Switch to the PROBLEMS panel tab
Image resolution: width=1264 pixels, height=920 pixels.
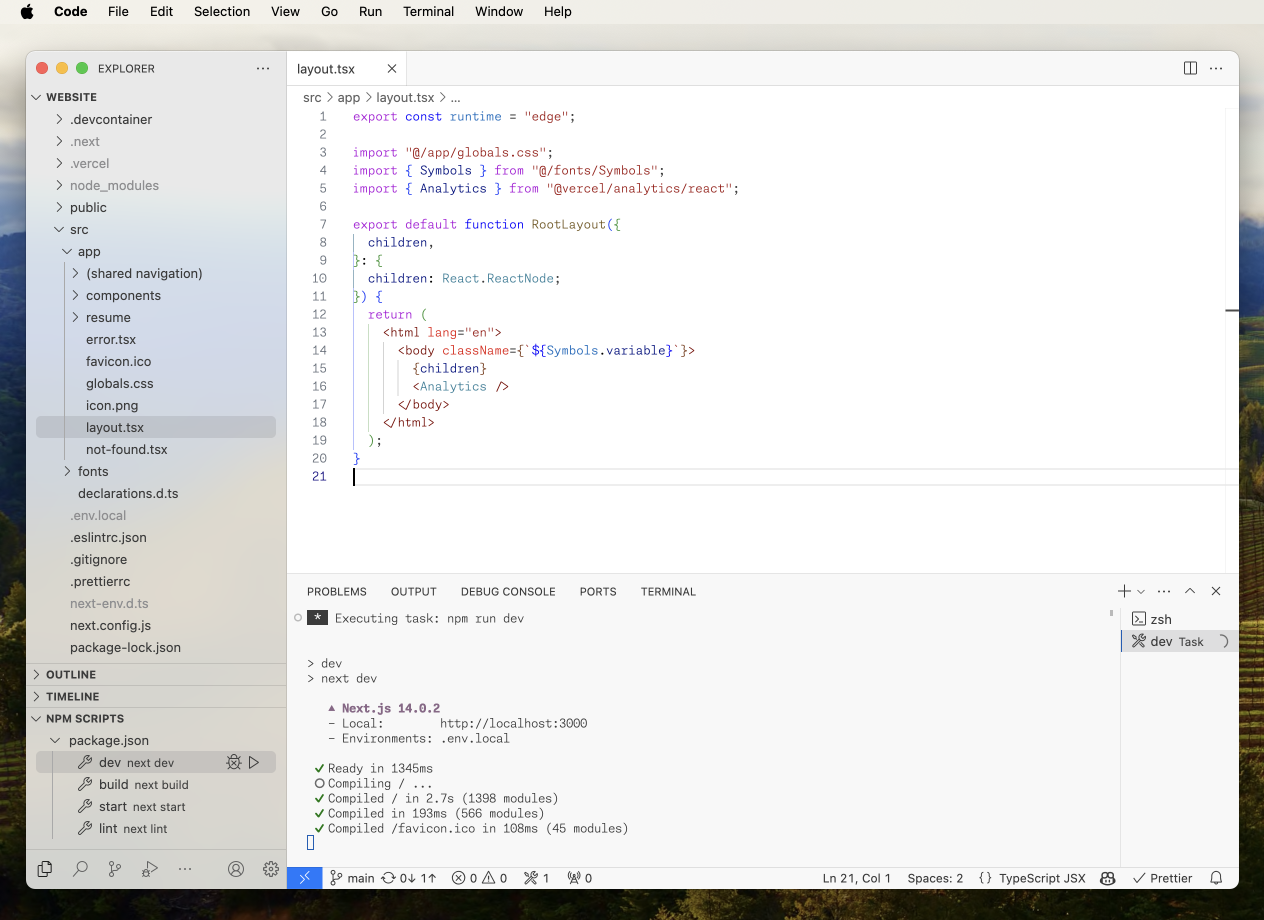337,592
